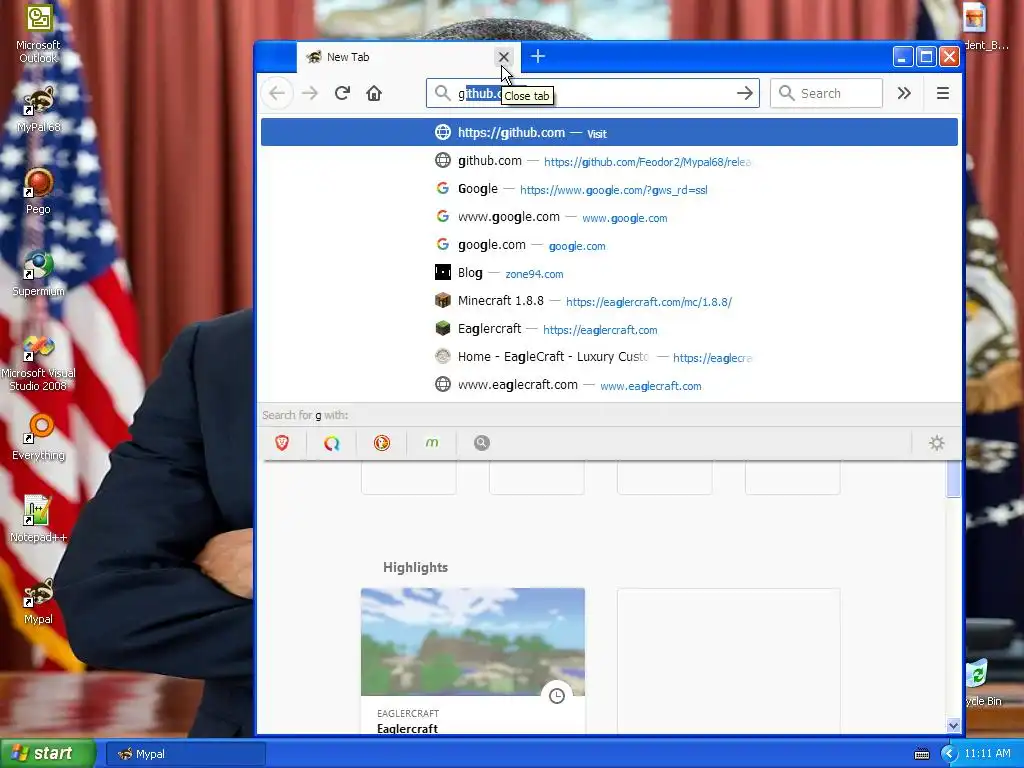The height and width of the screenshot is (768, 1024).
Task: Open the Eaglercraft highlight thumbnail
Action: click(x=473, y=642)
